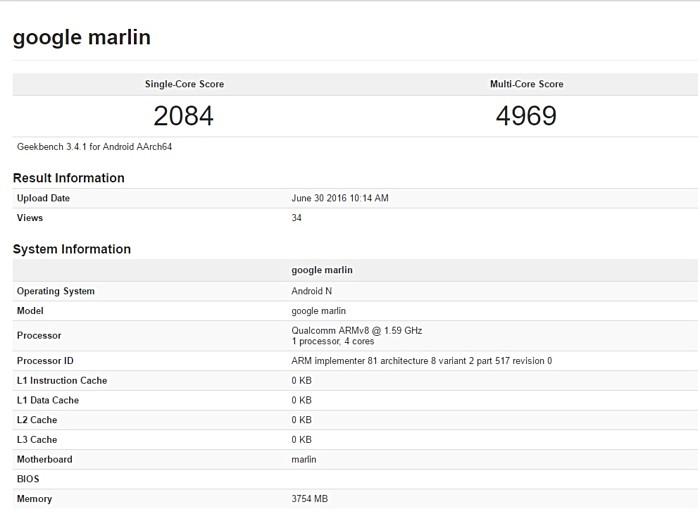The width and height of the screenshot is (700, 514).
Task: Click the google marlin model value
Action: [318, 311]
